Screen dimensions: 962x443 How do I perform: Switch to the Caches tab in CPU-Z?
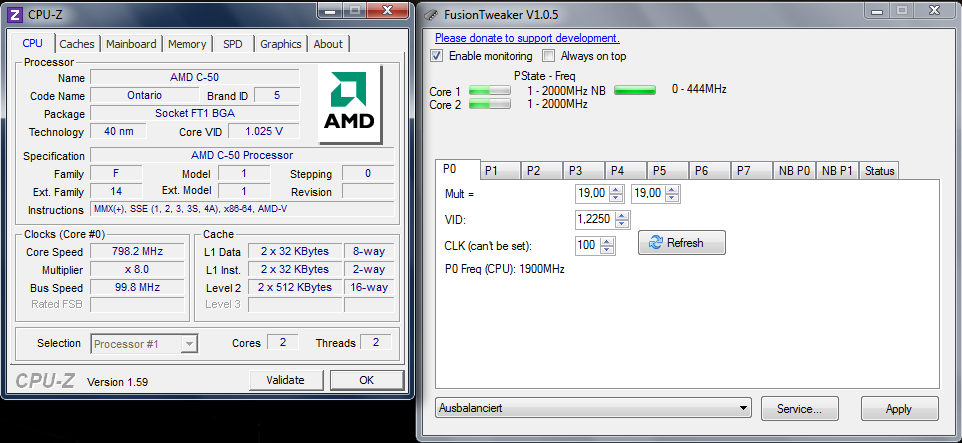(77, 44)
